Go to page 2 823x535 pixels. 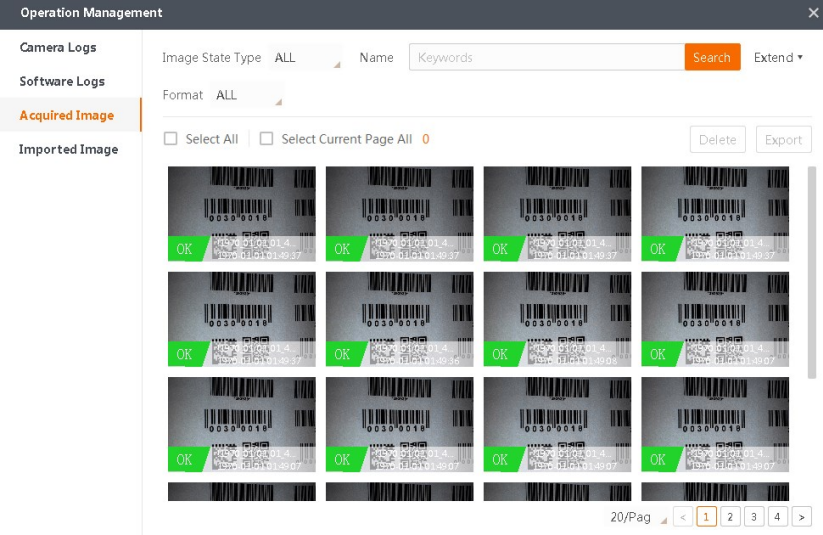click(x=730, y=517)
